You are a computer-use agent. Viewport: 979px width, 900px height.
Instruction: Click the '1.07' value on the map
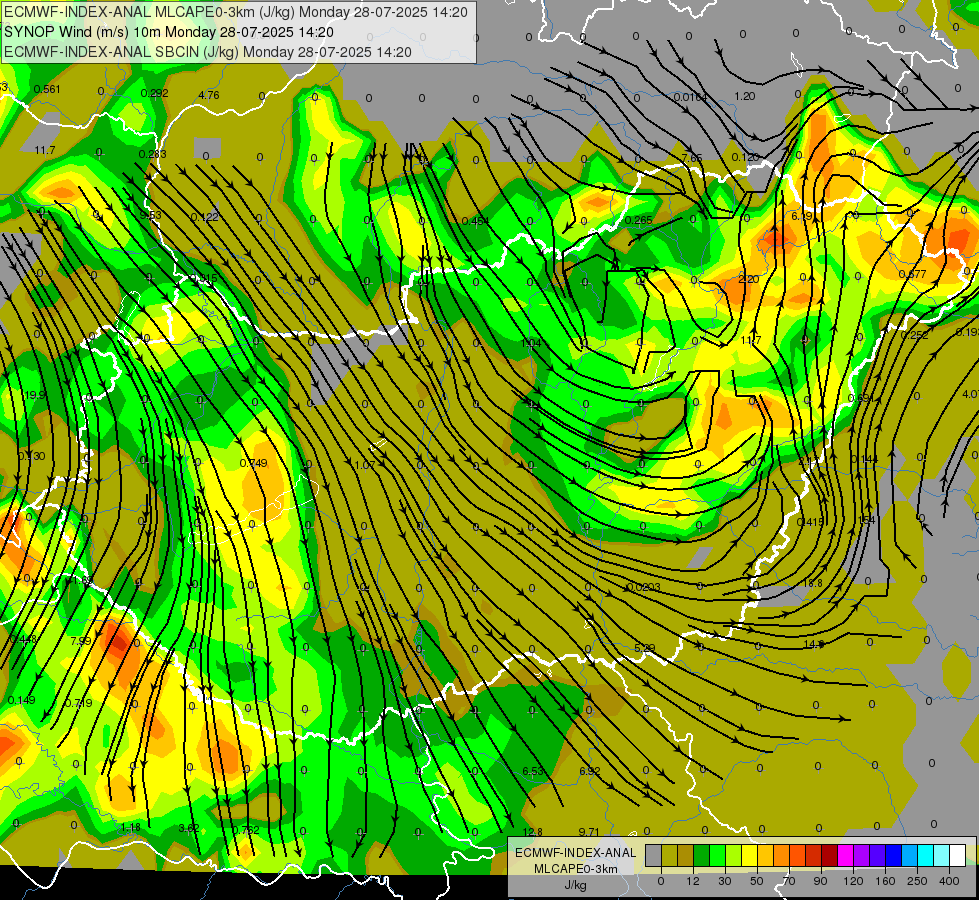(x=365, y=465)
